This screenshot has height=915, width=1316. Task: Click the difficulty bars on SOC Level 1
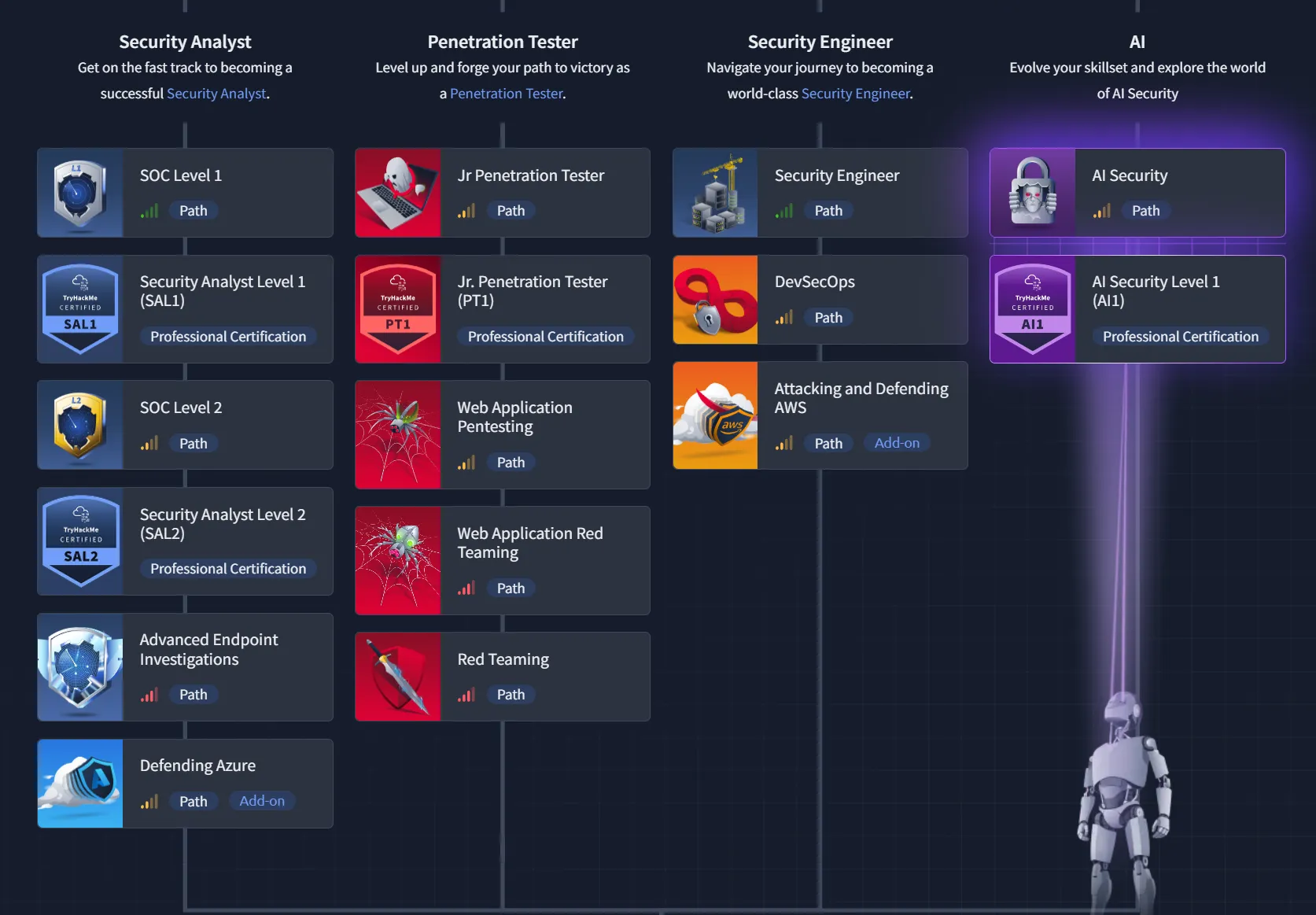149,211
